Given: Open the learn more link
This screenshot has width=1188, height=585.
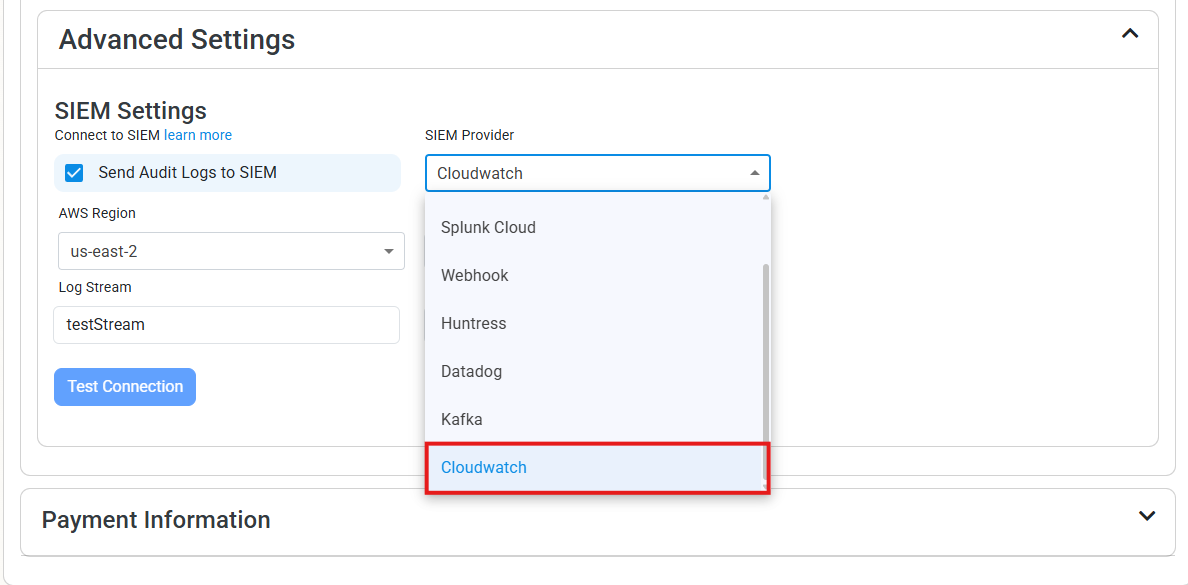Looking at the screenshot, I should click(x=197, y=135).
